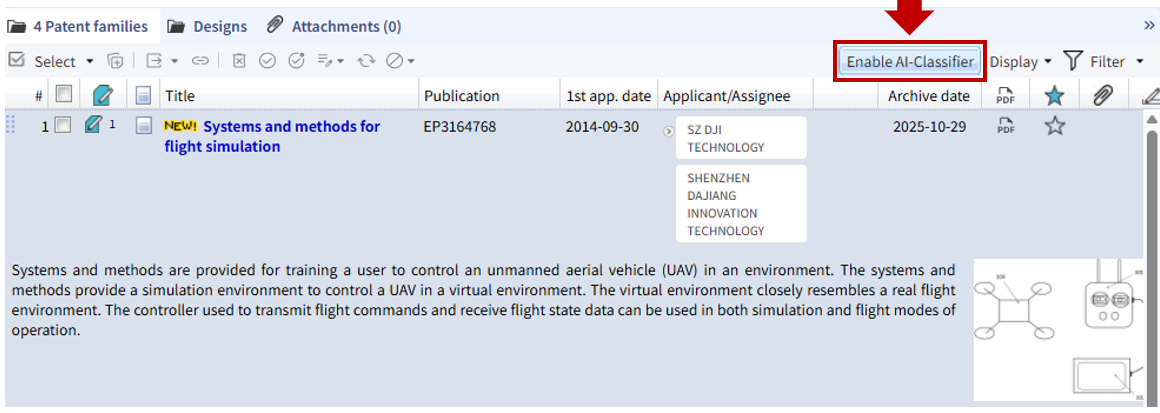Image resolution: width=1160 pixels, height=413 pixels.
Task: Click the paperclip attachment column header
Action: click(x=1103, y=96)
